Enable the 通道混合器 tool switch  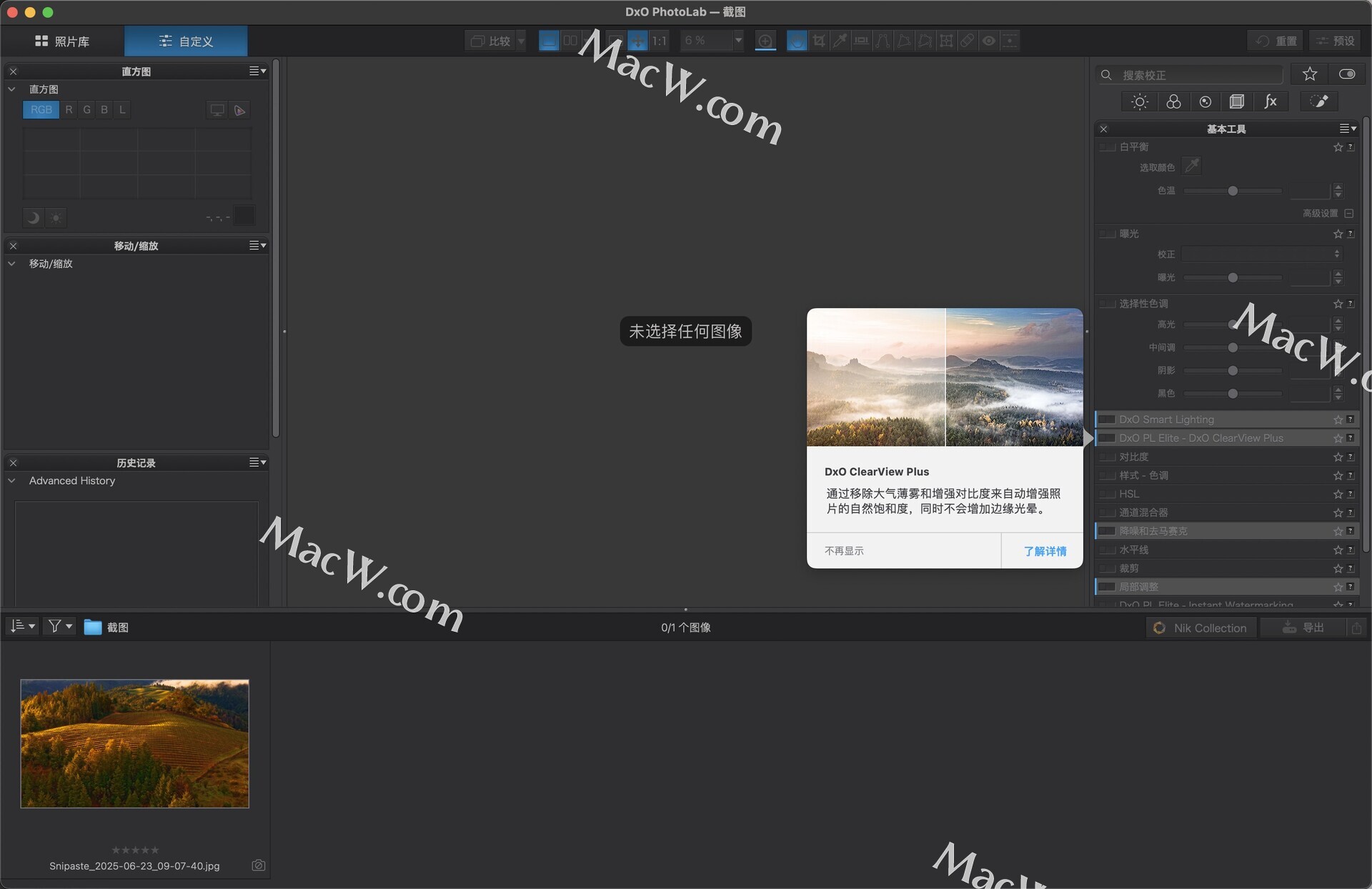[1108, 512]
